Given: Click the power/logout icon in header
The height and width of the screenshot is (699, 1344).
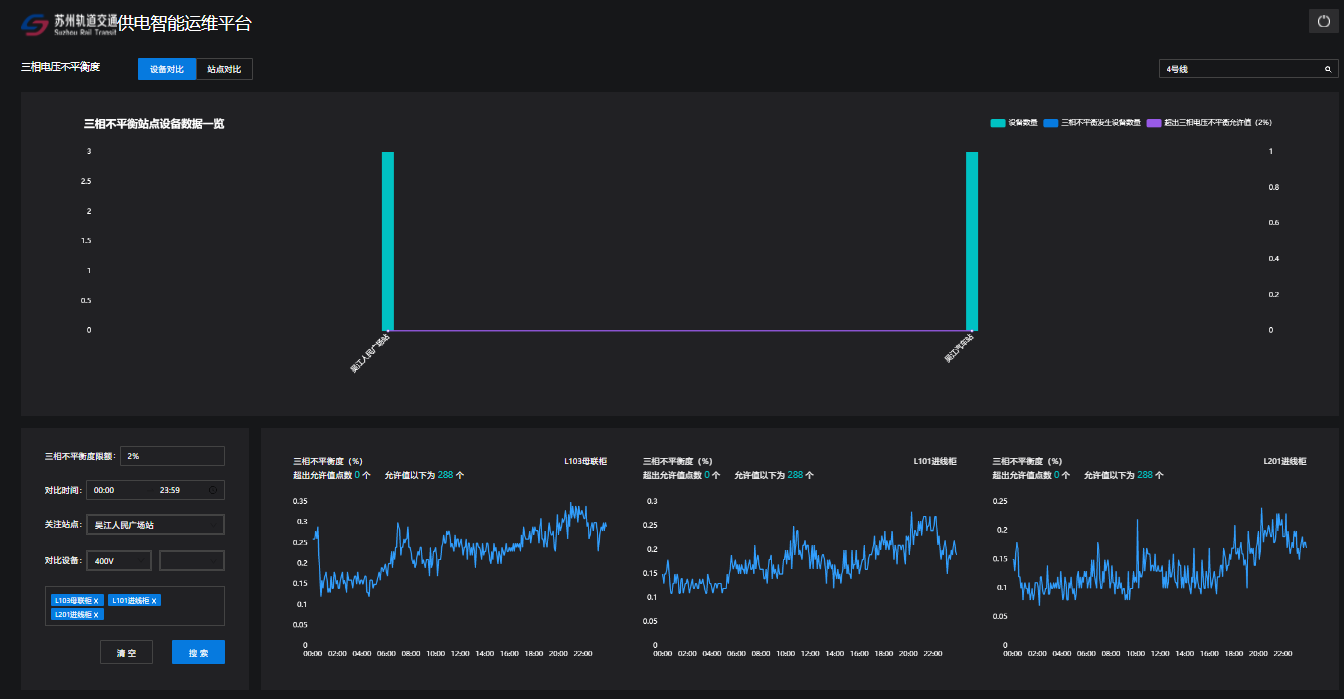Looking at the screenshot, I should pyautogui.click(x=1323, y=21).
